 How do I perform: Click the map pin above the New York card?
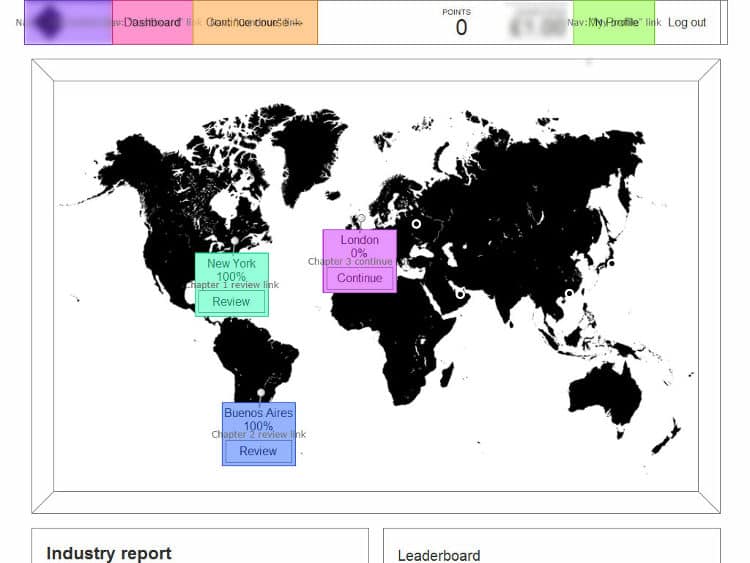coord(234,241)
